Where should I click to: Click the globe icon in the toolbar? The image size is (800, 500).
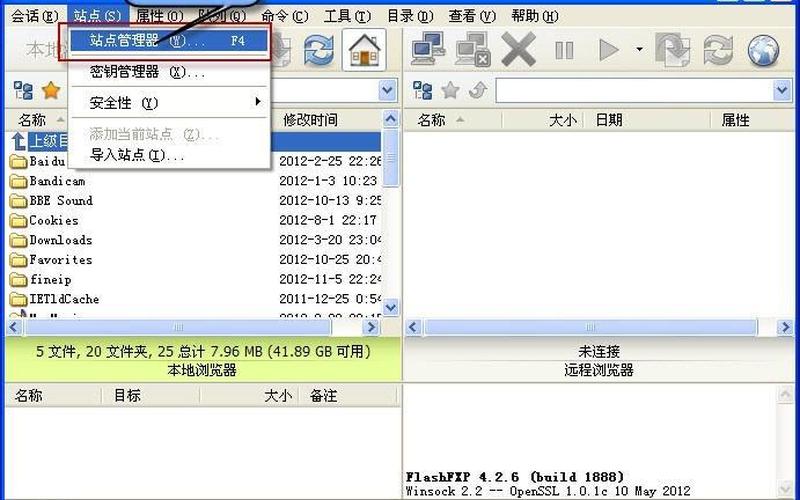pyautogui.click(x=763, y=50)
